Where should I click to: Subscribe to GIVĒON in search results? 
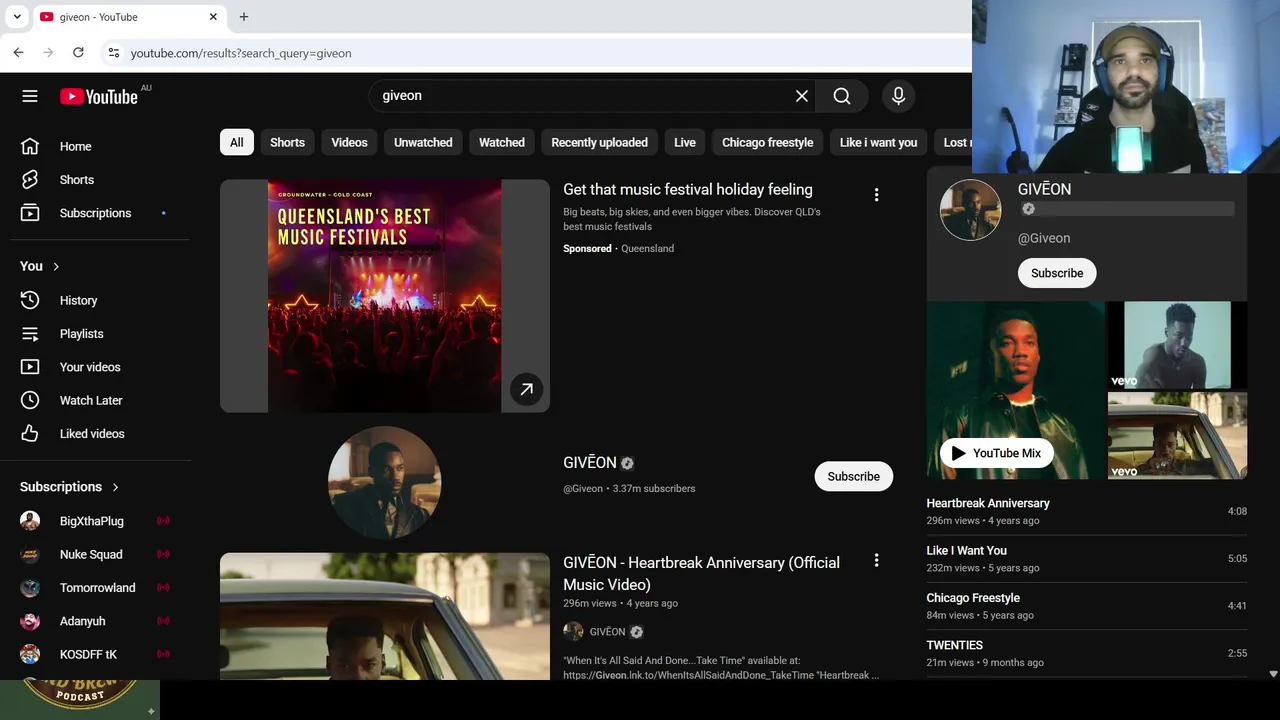pyautogui.click(x=854, y=477)
